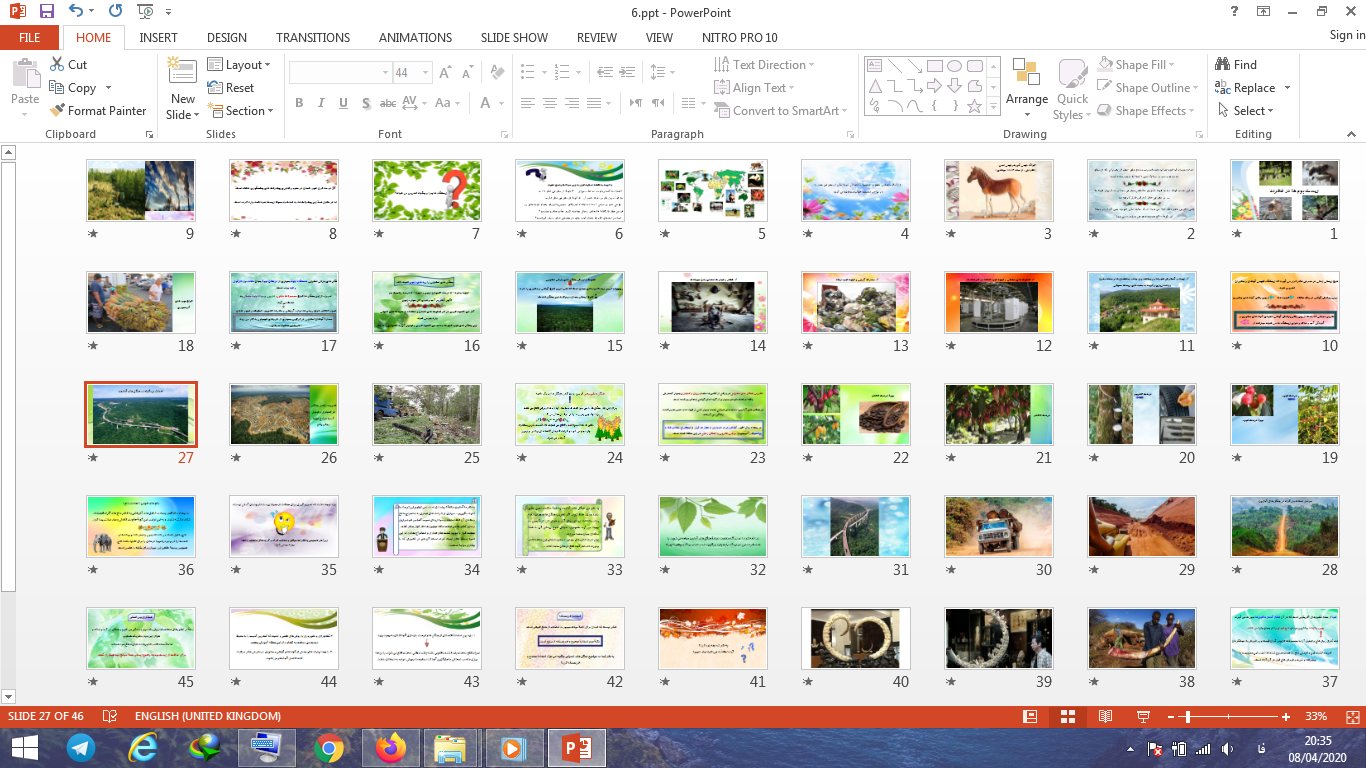Open the Arrange tool icon
1366x768 pixels.
click(x=1026, y=74)
